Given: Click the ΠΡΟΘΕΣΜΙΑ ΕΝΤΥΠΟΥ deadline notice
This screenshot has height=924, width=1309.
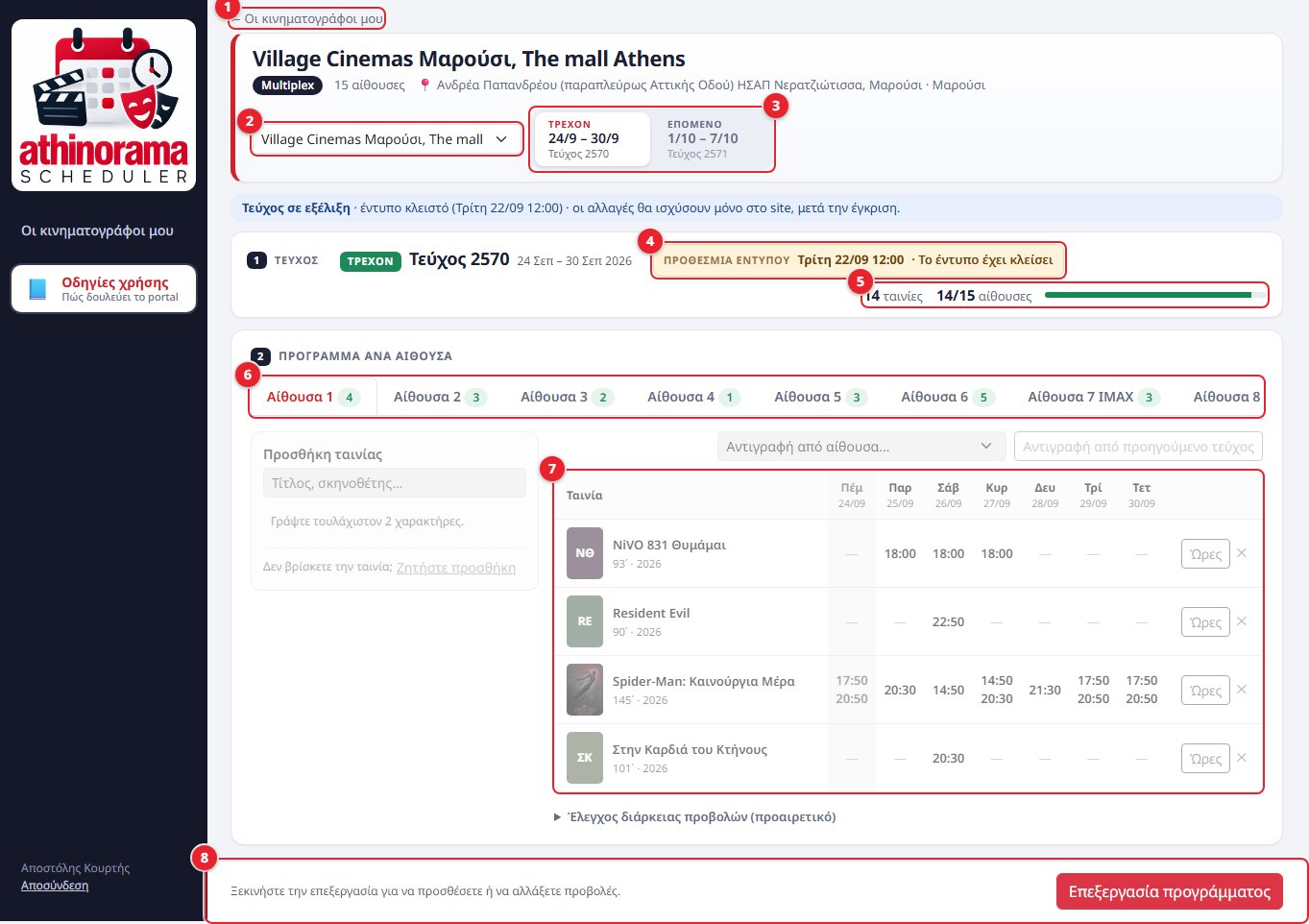Looking at the screenshot, I should tap(859, 259).
